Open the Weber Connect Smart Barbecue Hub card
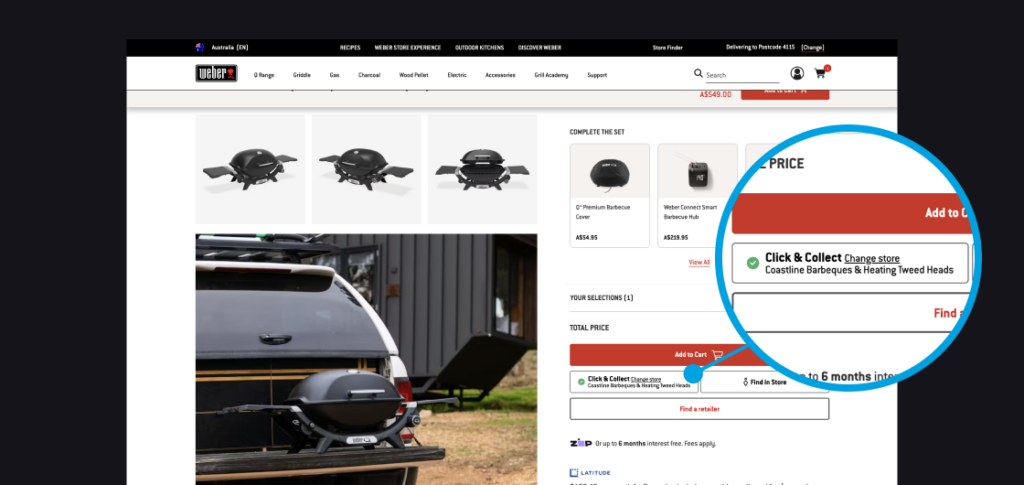The image size is (1024, 485). coord(697,196)
